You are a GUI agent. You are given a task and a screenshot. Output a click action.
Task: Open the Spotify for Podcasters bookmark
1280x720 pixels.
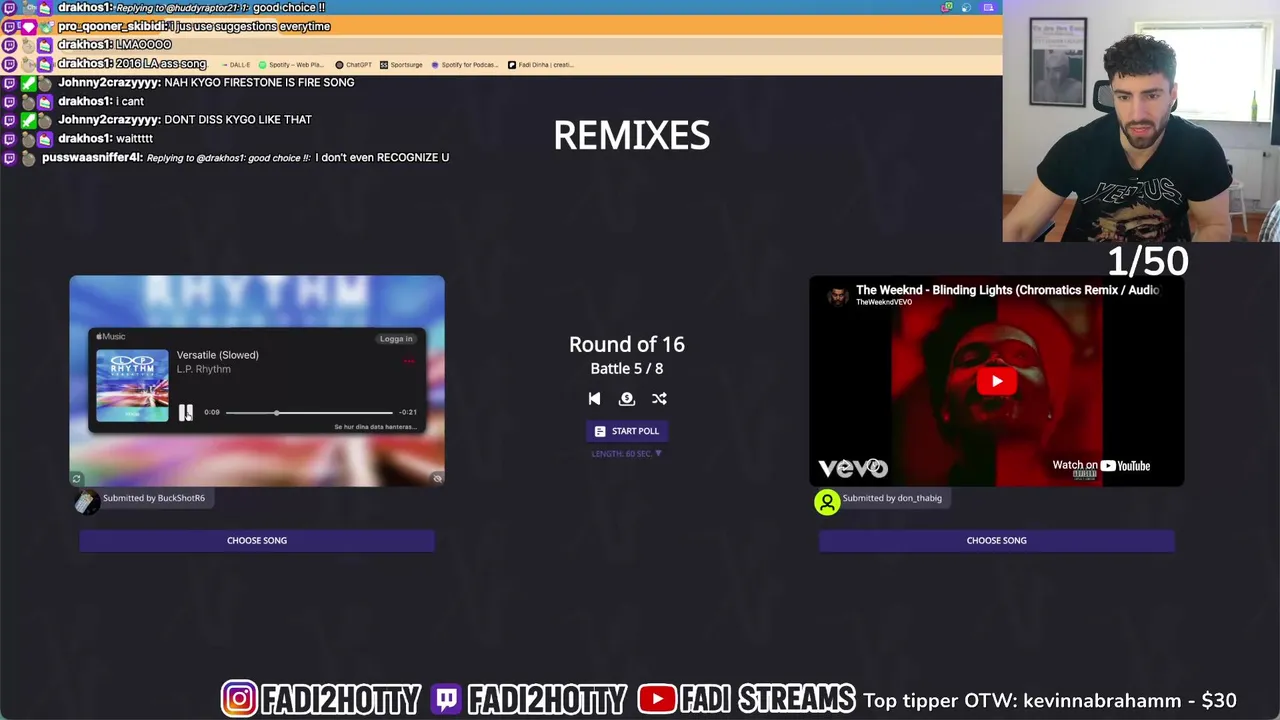[465, 65]
